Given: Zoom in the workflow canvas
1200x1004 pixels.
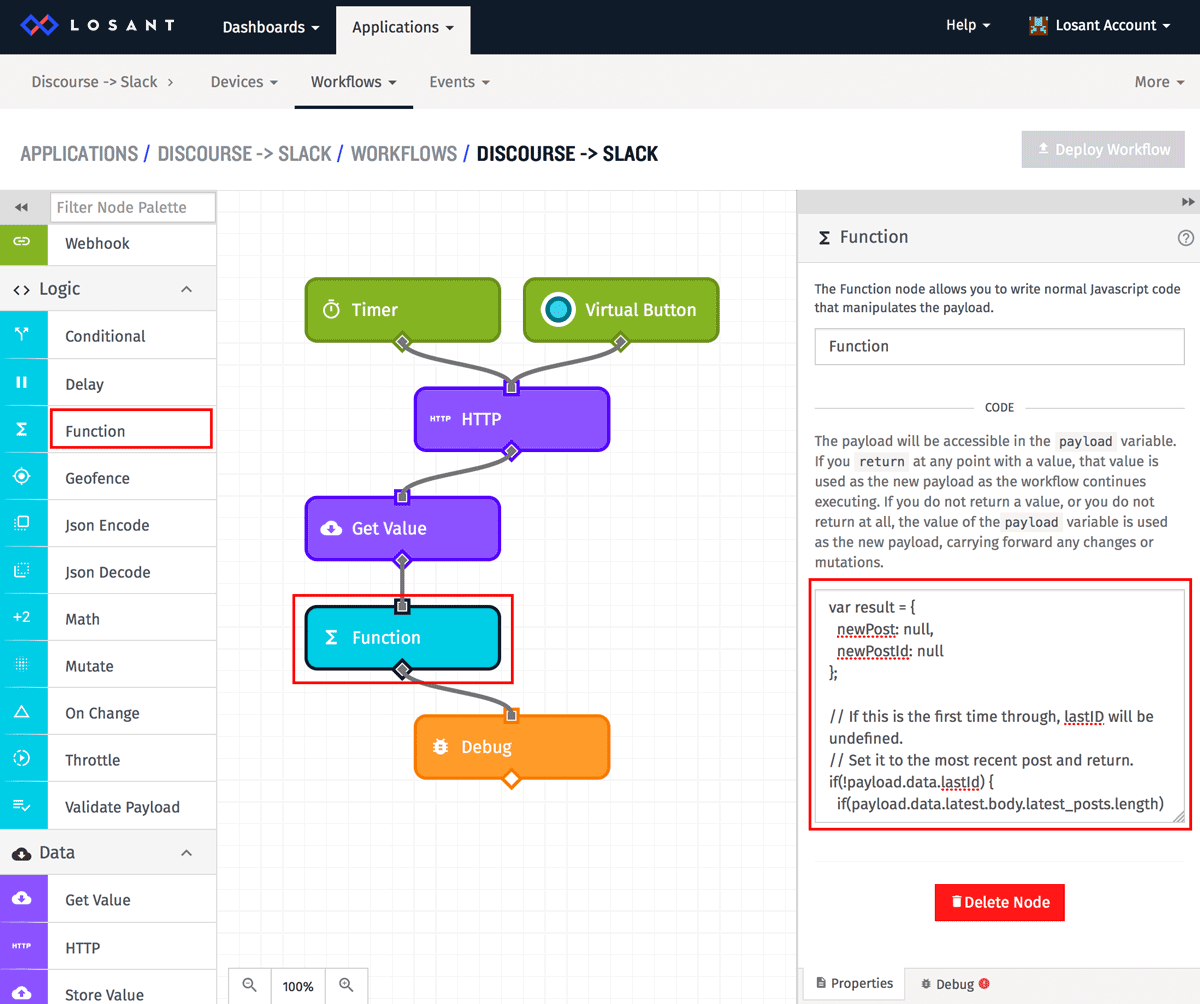Looking at the screenshot, I should coord(346,985).
